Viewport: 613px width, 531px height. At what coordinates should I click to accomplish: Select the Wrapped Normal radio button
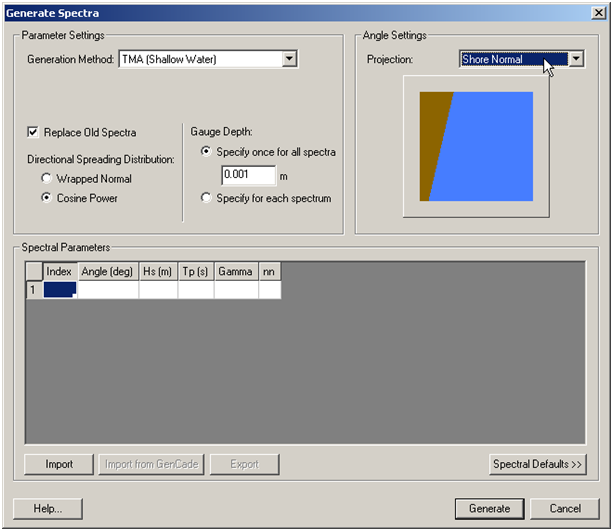click(46, 178)
